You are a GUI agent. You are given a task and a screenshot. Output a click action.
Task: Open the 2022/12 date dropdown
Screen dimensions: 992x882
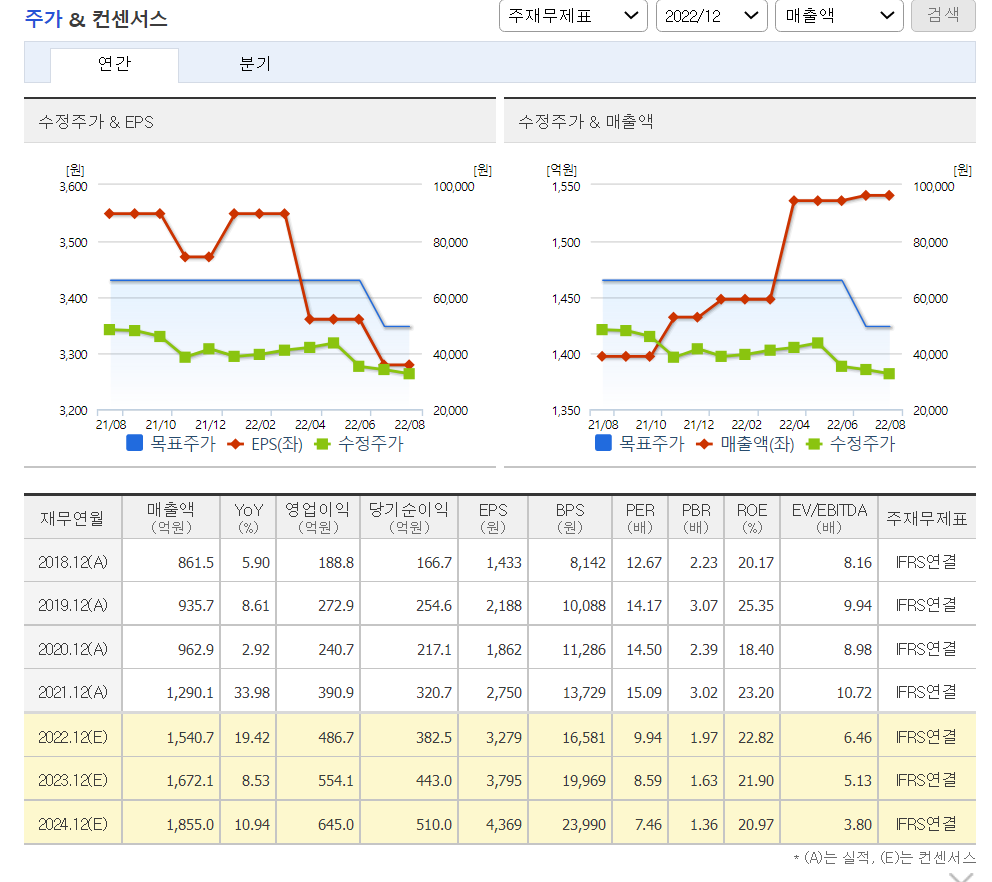tap(712, 16)
